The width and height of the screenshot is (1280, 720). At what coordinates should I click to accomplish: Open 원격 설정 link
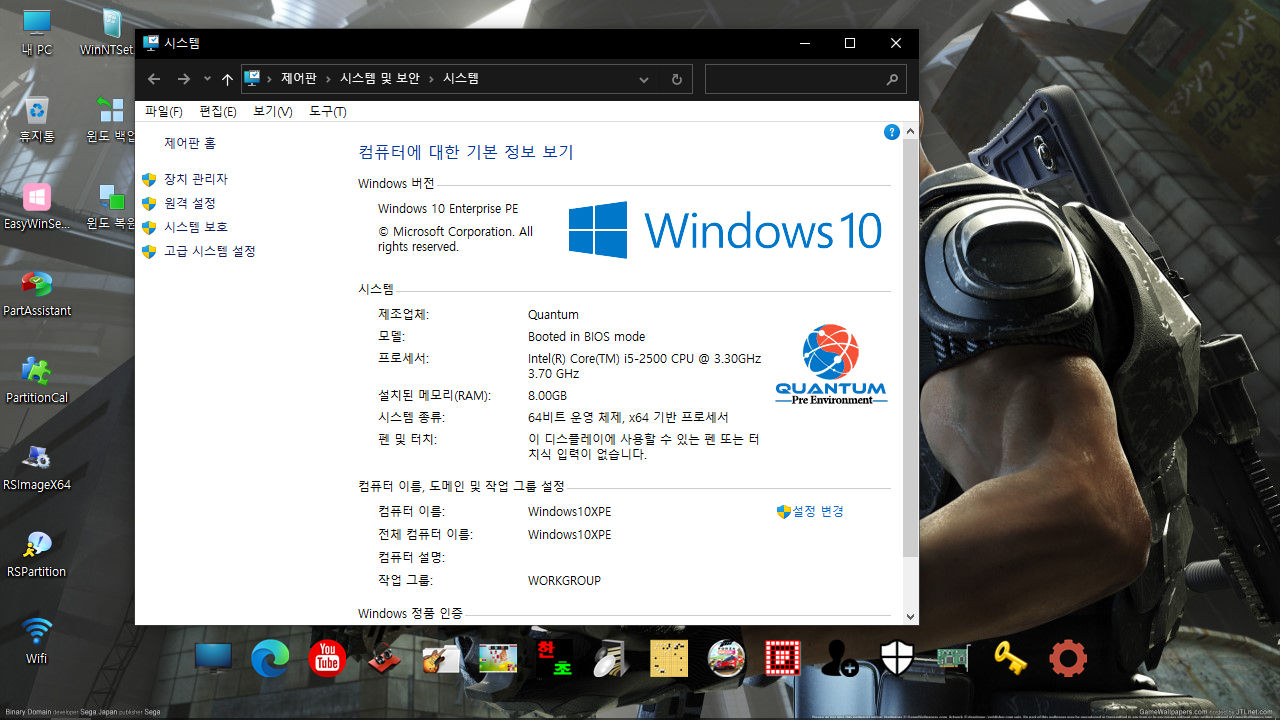[x=190, y=203]
